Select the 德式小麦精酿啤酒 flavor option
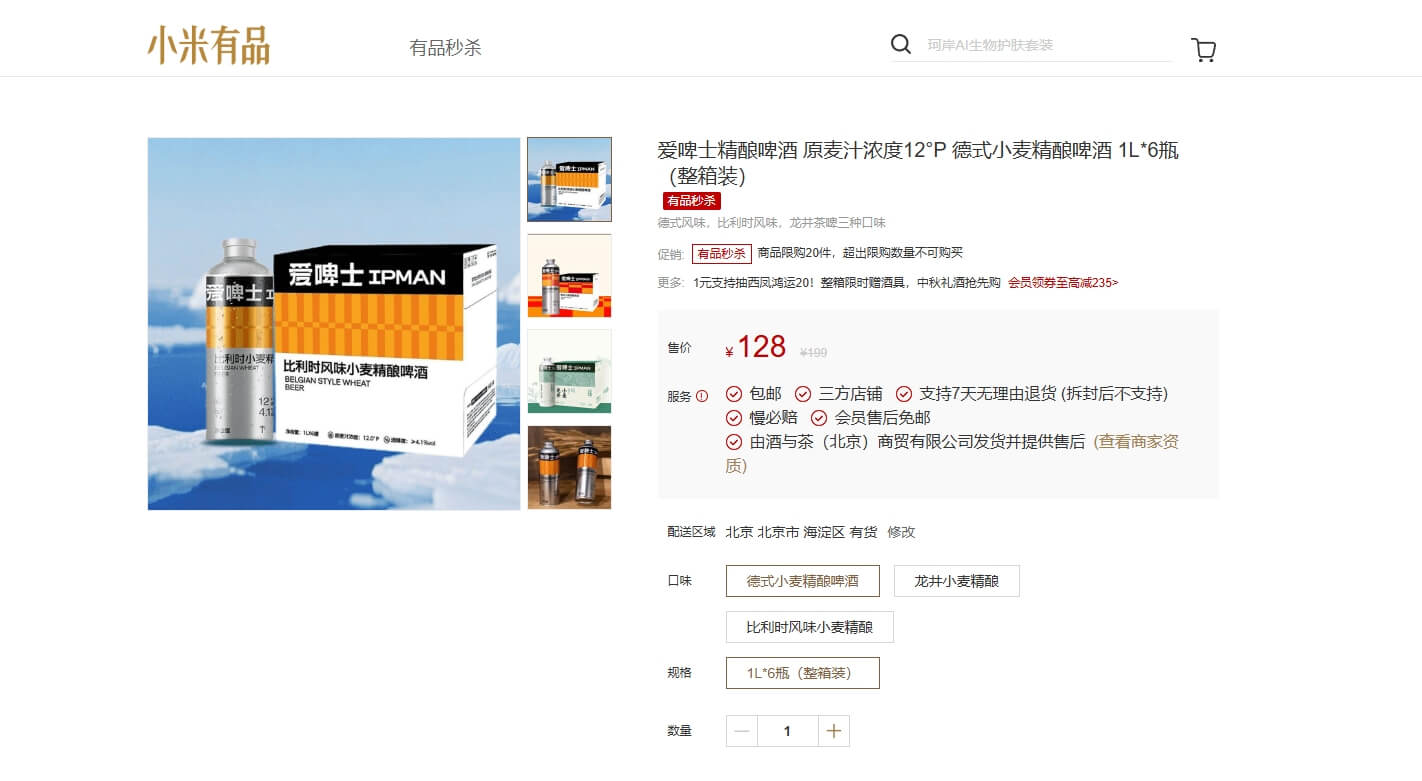This screenshot has height=781, width=1422. tap(802, 580)
